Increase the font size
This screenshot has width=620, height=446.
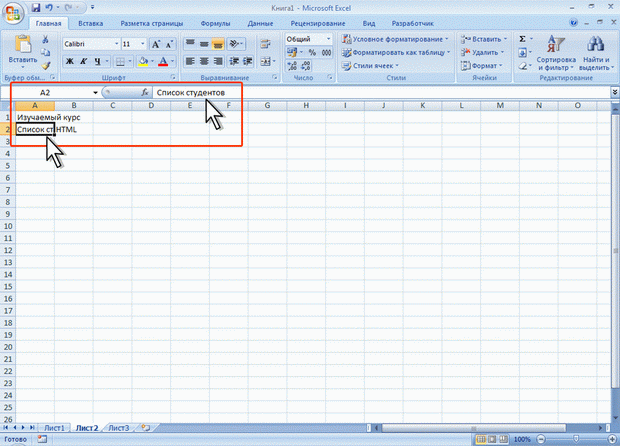pyautogui.click(x=156, y=44)
